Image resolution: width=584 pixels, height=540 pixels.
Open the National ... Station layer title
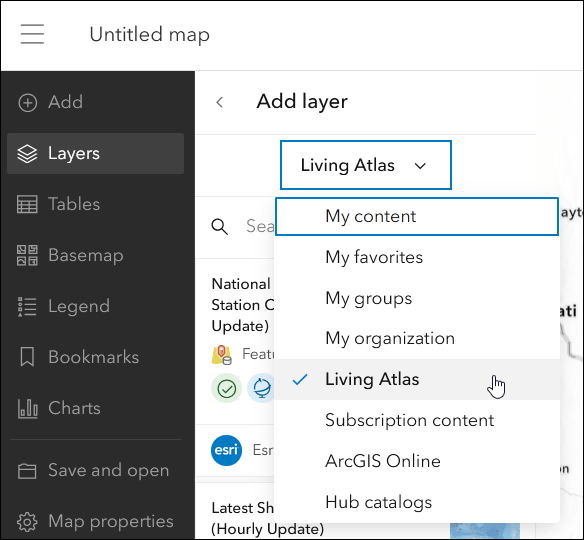[242, 305]
